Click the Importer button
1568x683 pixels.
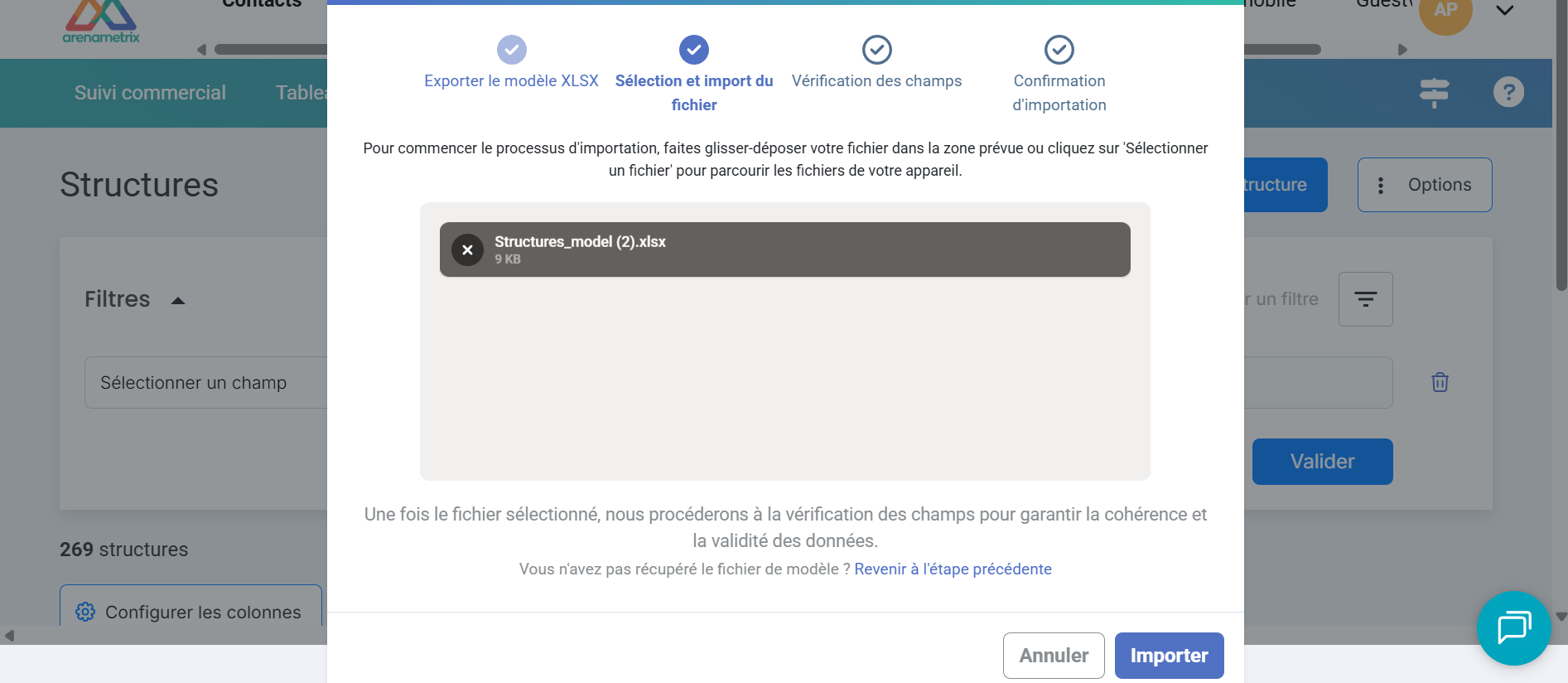click(x=1169, y=656)
